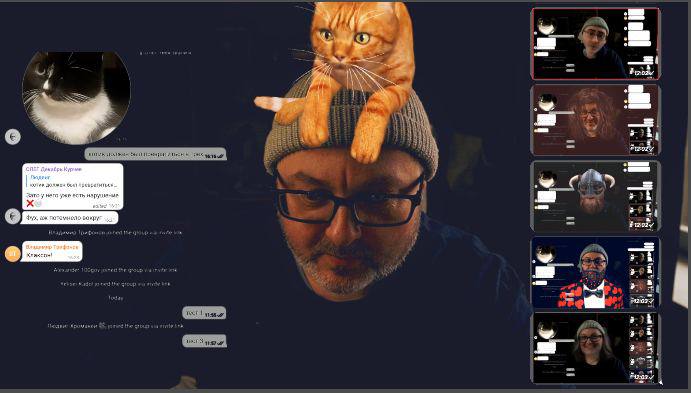Image resolution: width=691 pixels, height=393 pixels.
Task: Click the grey avatar next to 'Фух, аж потемнело вокруг'
Action: click(13, 216)
